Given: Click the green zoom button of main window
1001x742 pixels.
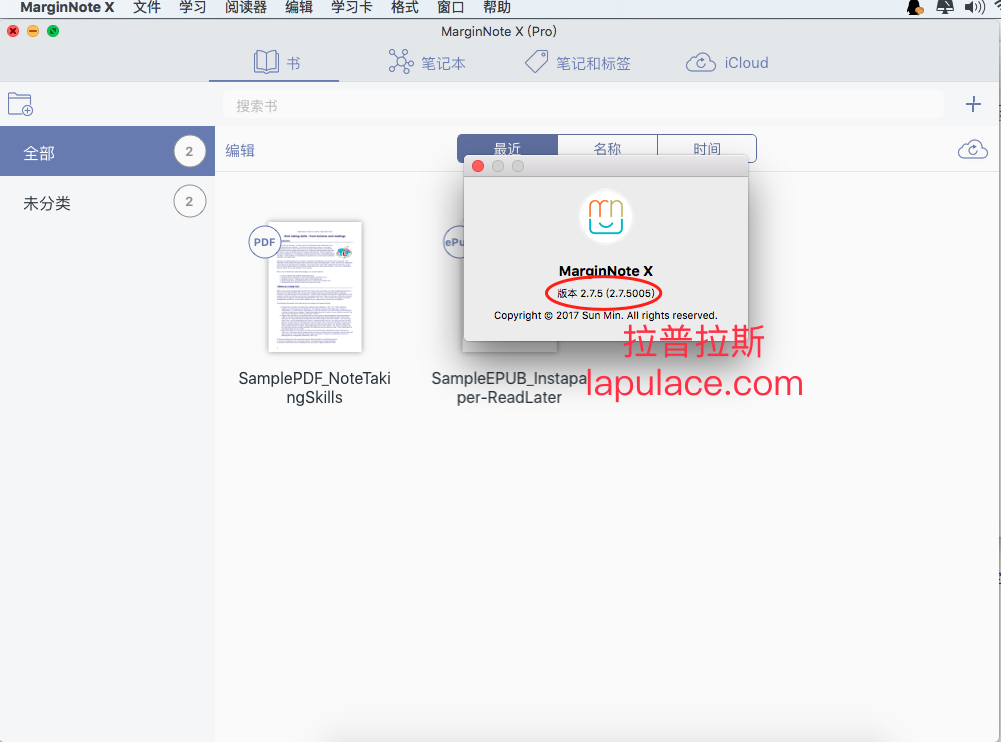Looking at the screenshot, I should coord(53,31).
